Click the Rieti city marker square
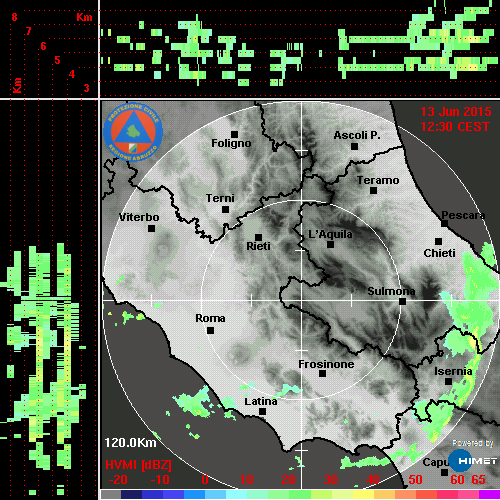This screenshot has height=500, width=500. pos(258,237)
